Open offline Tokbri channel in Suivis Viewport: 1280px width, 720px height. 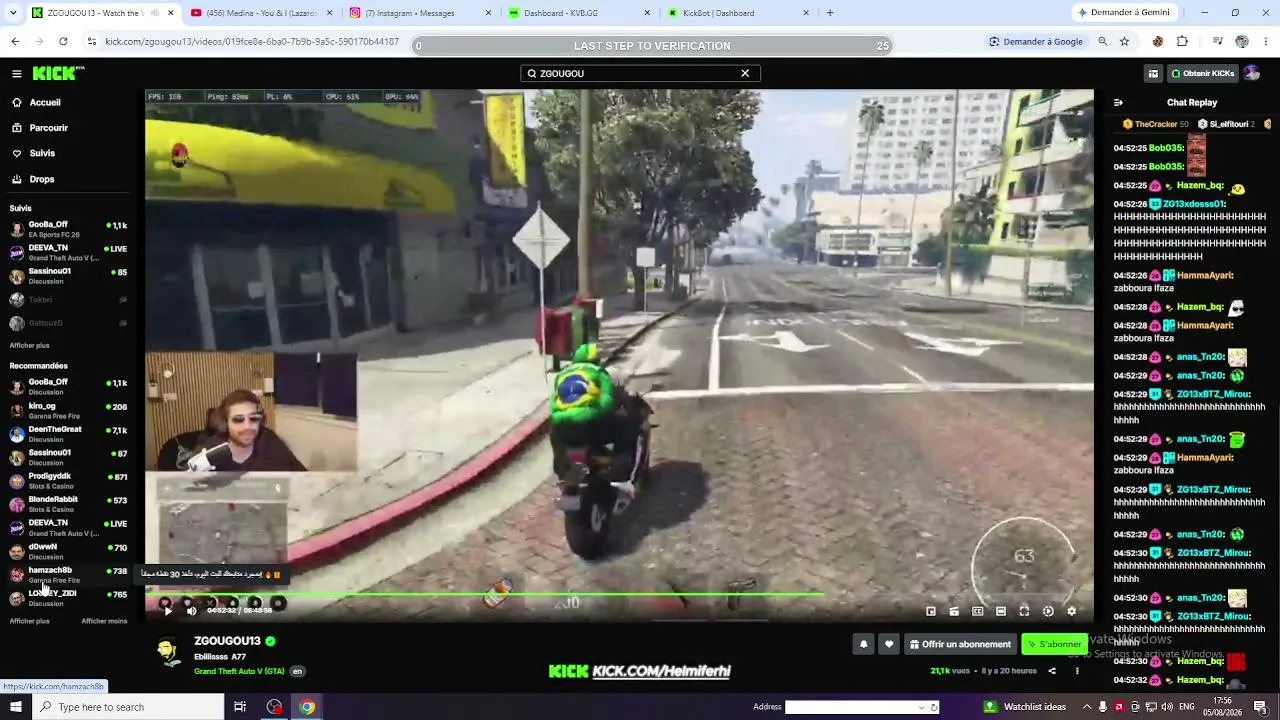(x=68, y=299)
